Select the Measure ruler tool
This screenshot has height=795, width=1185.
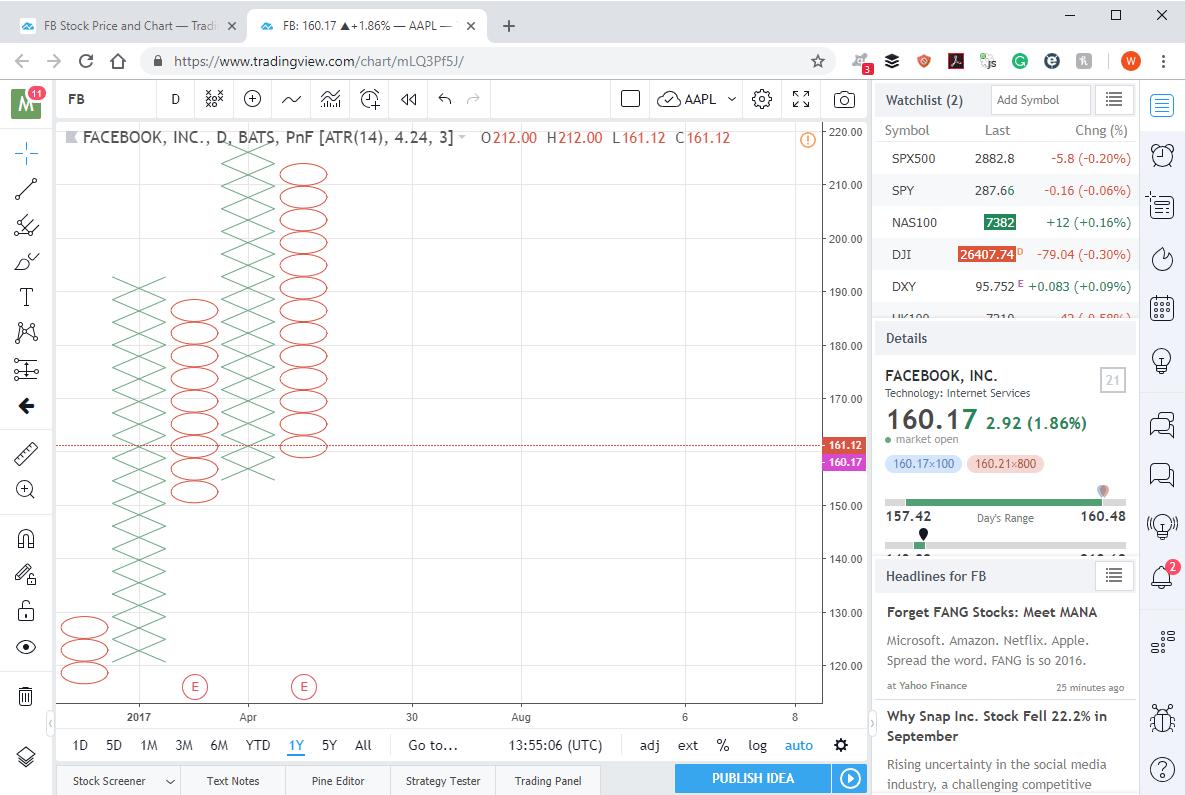(27, 452)
